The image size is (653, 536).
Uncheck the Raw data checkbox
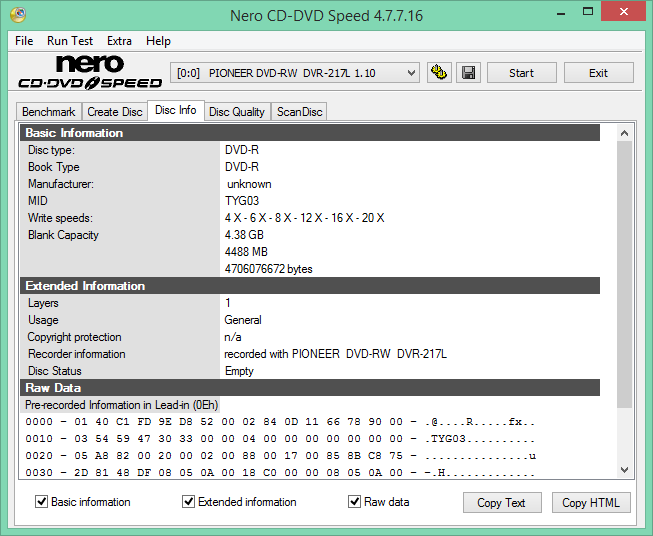point(354,501)
